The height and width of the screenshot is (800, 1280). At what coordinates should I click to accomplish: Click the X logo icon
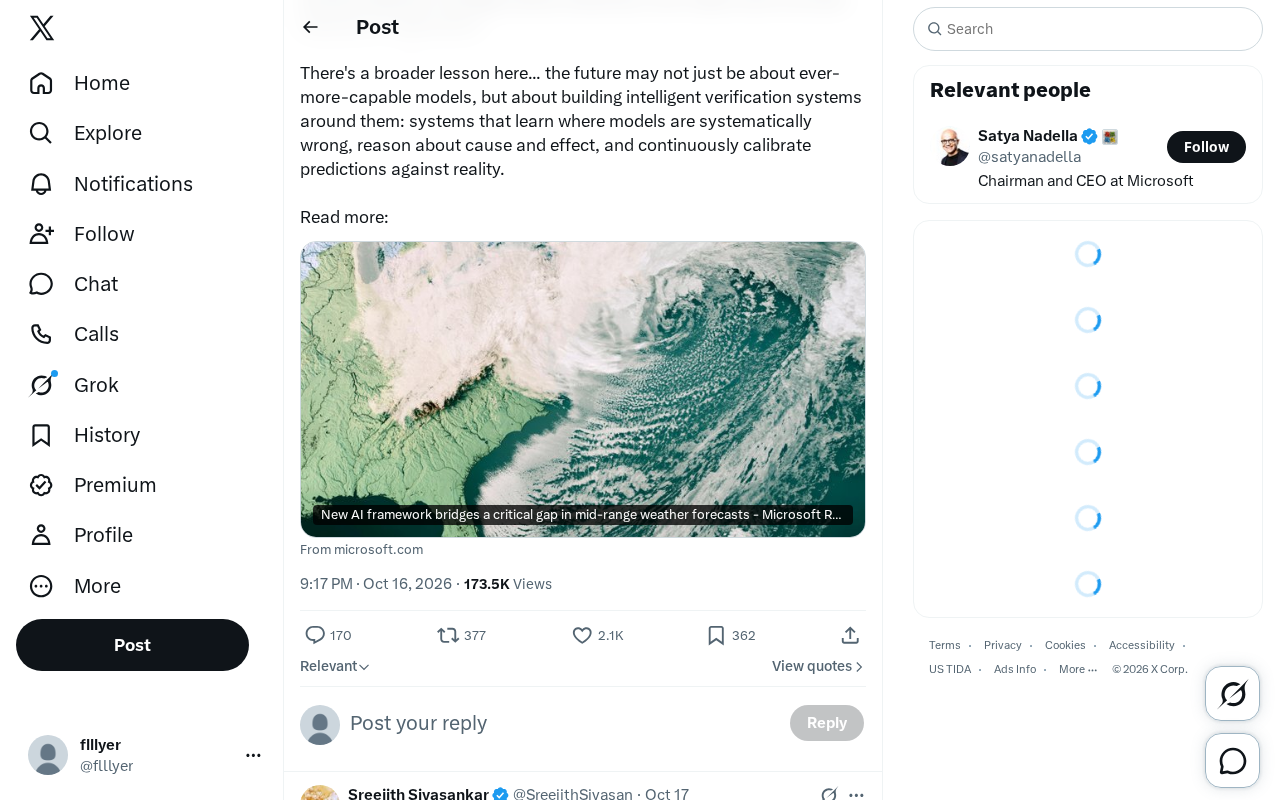pos(42,28)
